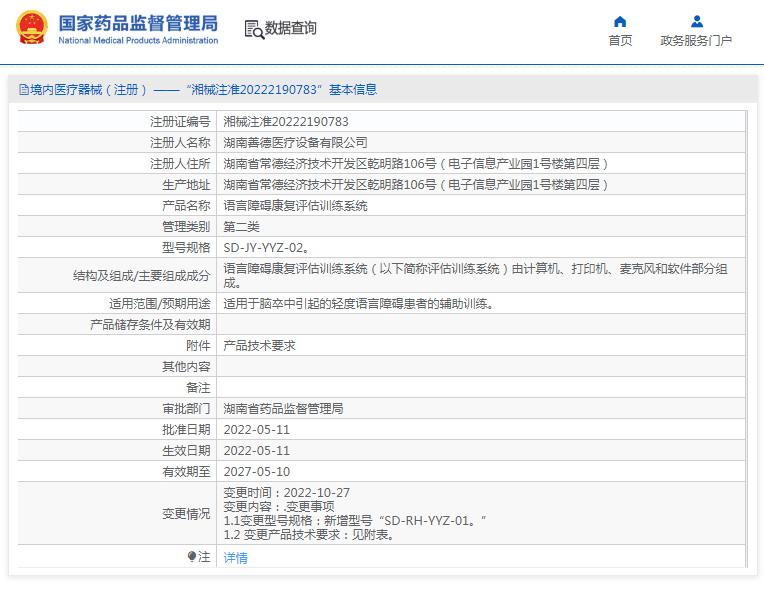
Task: Select 生效日期 value 2022-05-11
Action: pos(257,450)
